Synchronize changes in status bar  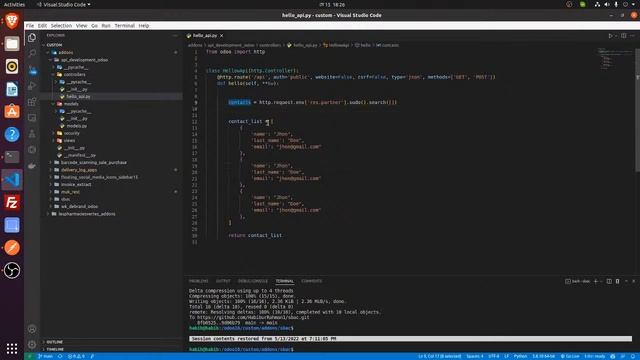(x=60, y=356)
